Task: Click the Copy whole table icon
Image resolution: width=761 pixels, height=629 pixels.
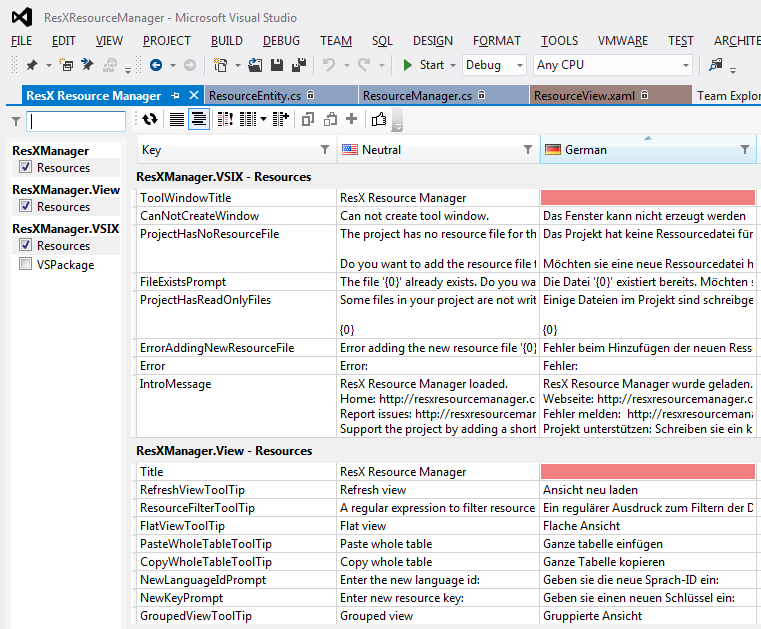Action: (x=308, y=119)
